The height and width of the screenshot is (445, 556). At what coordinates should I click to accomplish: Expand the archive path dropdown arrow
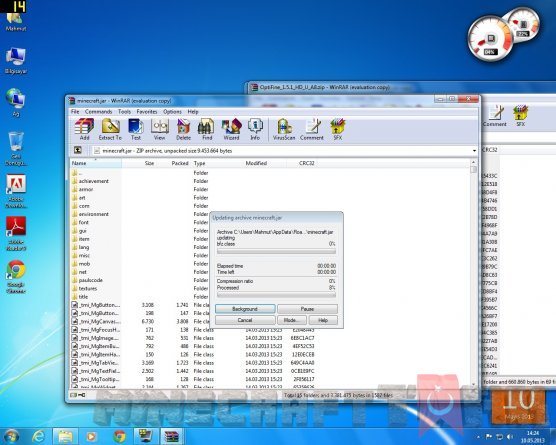pos(474,151)
